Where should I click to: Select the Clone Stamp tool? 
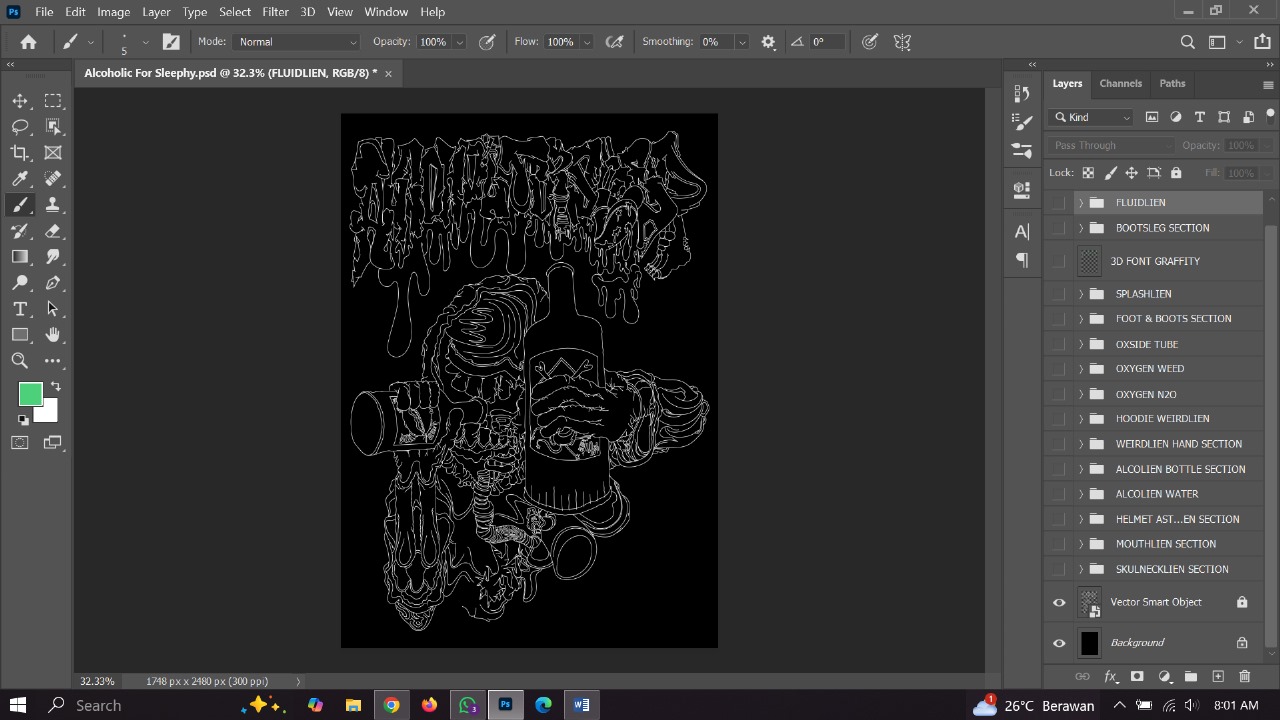pyautogui.click(x=54, y=204)
